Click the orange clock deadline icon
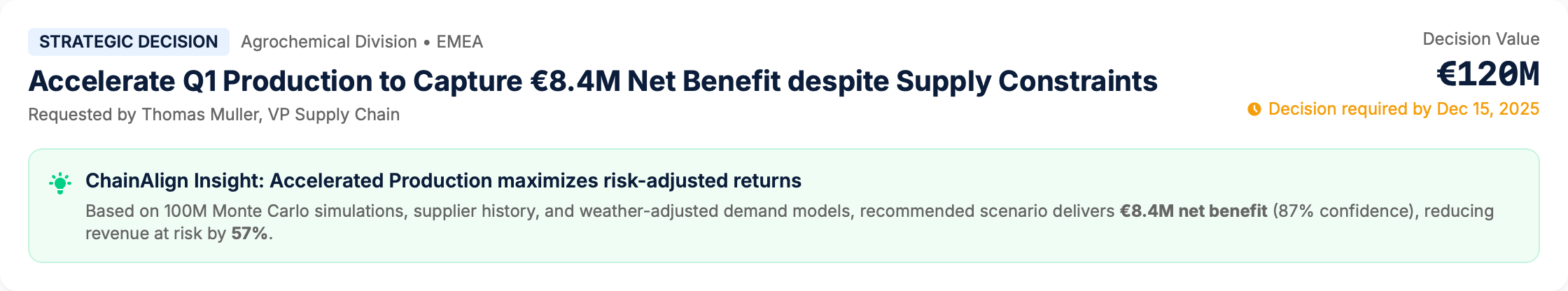Image resolution: width=1568 pixels, height=291 pixels. 1254,109
